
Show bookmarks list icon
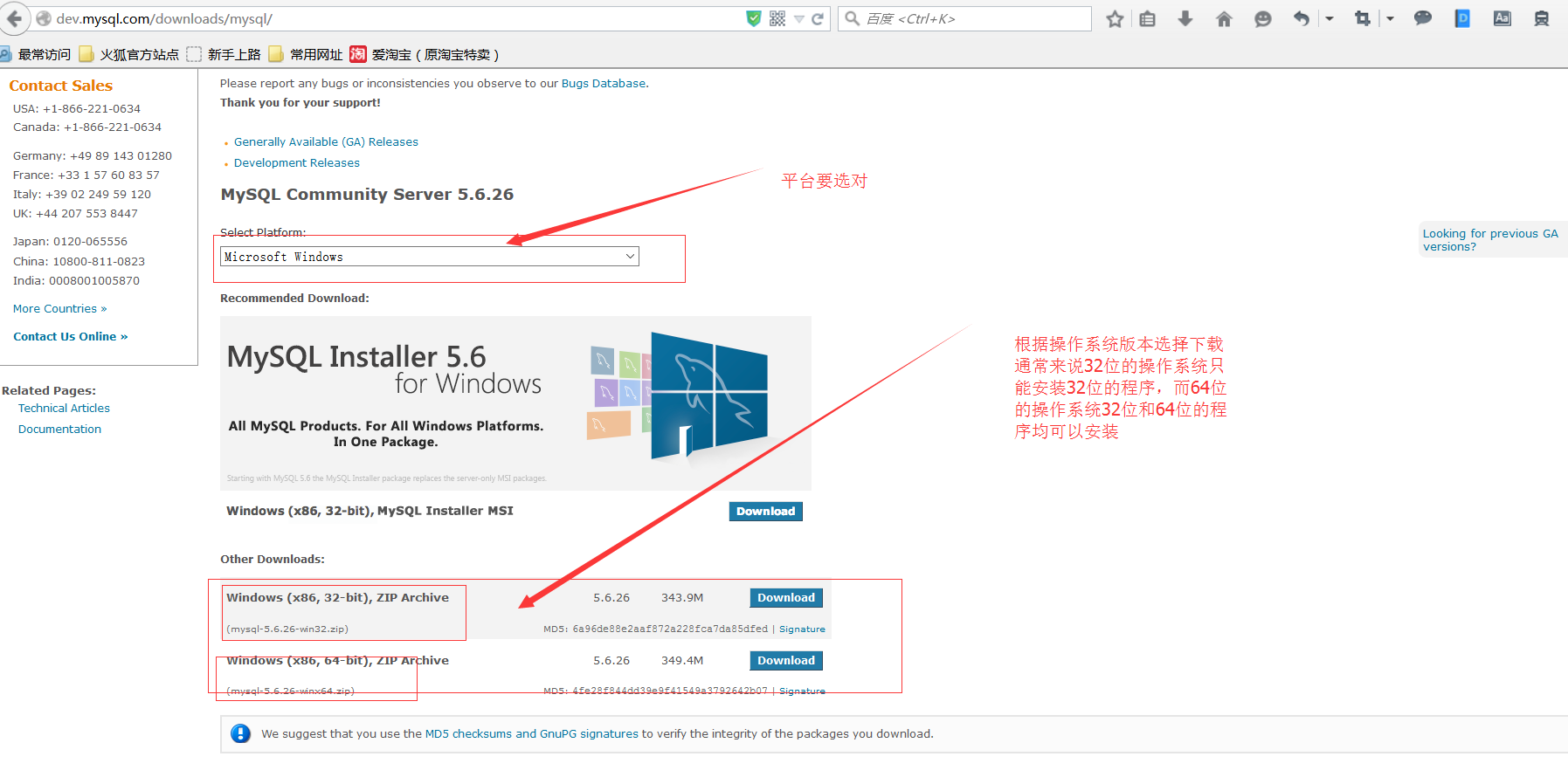click(x=1148, y=18)
